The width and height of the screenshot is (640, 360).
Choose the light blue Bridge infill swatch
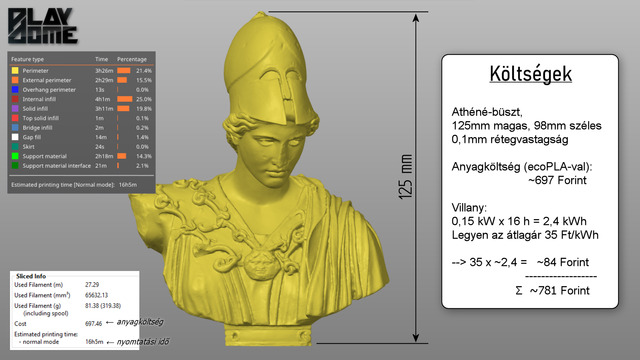15,127
